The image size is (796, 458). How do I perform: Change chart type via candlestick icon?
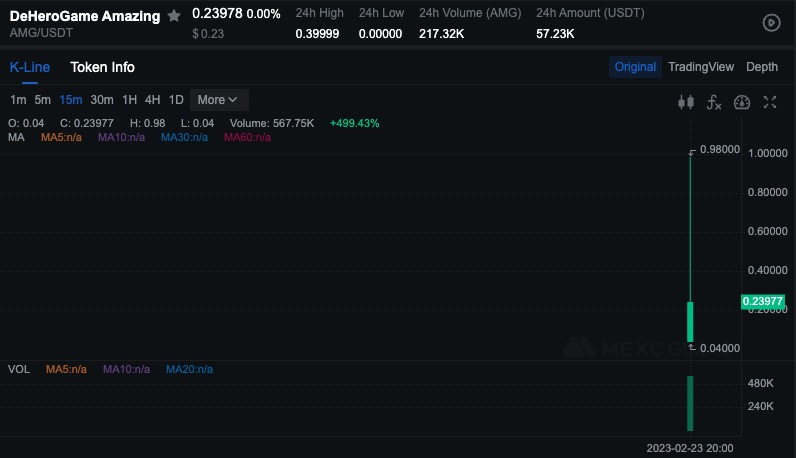(686, 103)
